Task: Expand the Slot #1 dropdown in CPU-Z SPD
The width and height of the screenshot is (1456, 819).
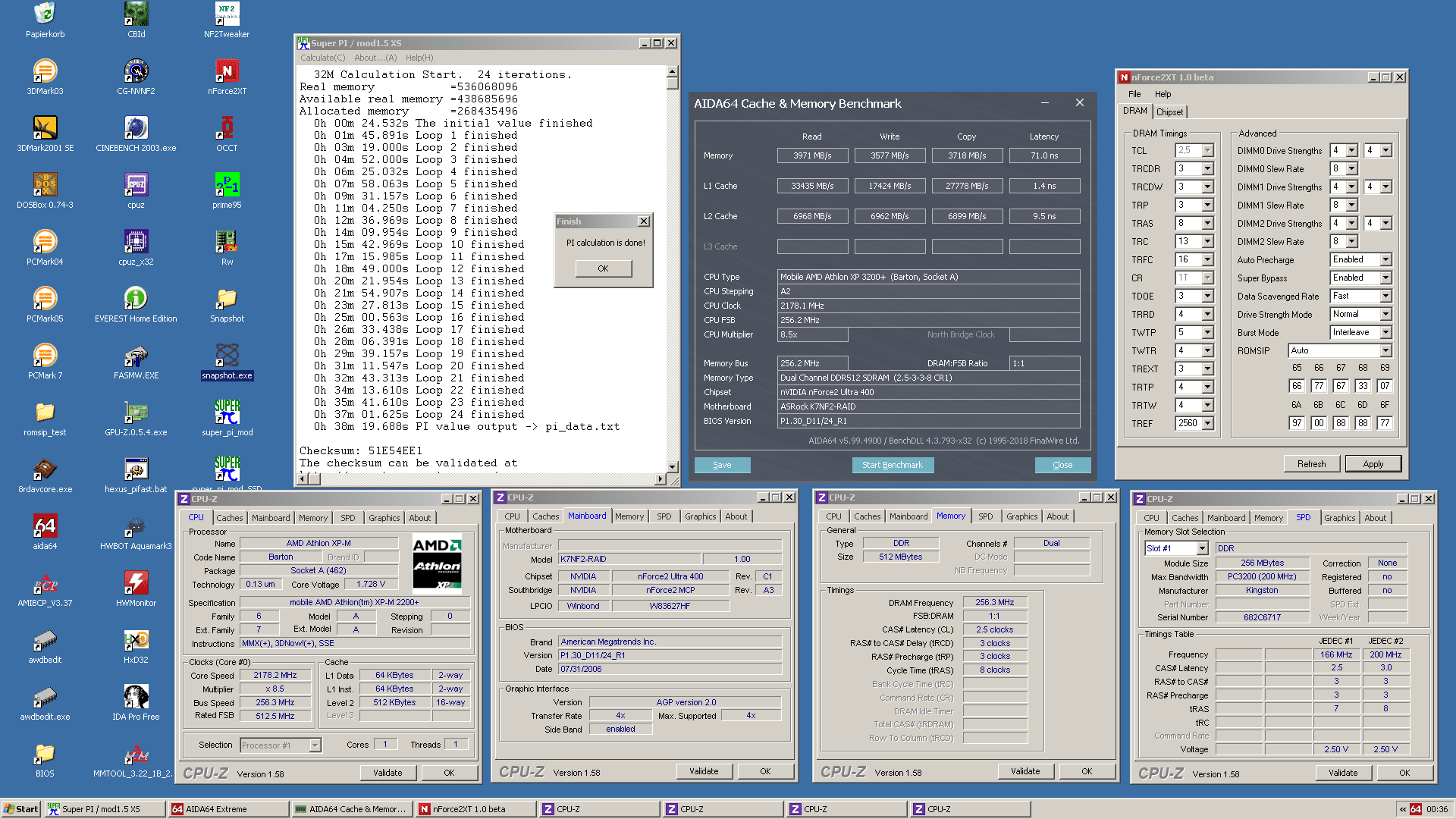Action: (1202, 548)
